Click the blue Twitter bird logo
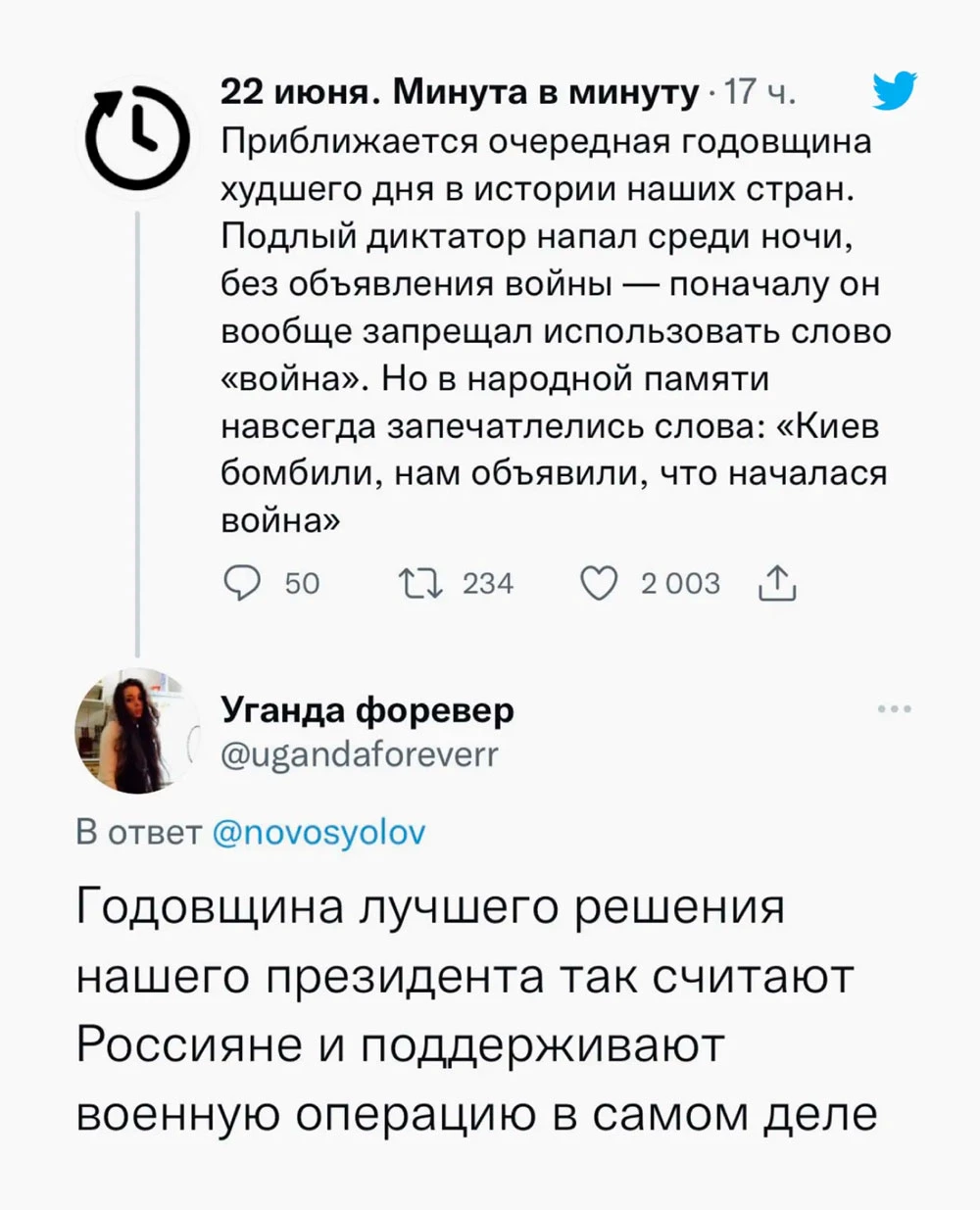The height and width of the screenshot is (1210, 980). 893,92
